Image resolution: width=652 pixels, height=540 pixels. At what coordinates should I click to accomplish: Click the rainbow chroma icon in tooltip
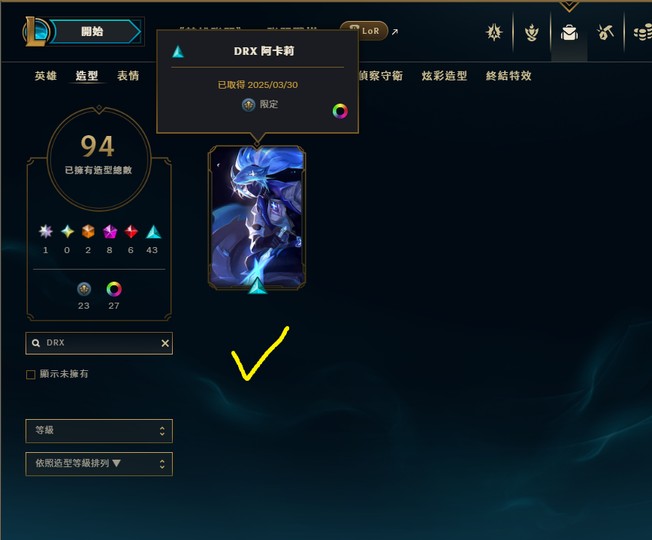click(x=340, y=111)
